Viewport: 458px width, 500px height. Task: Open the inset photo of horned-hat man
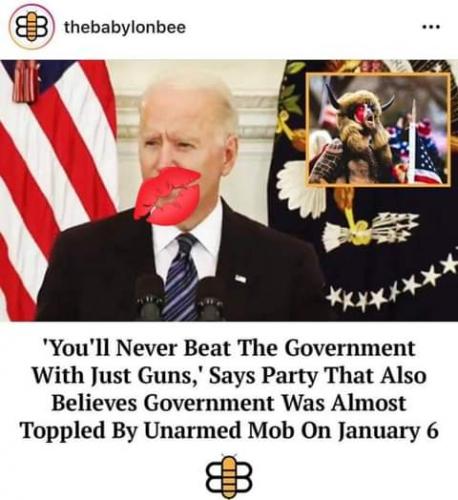[379, 129]
